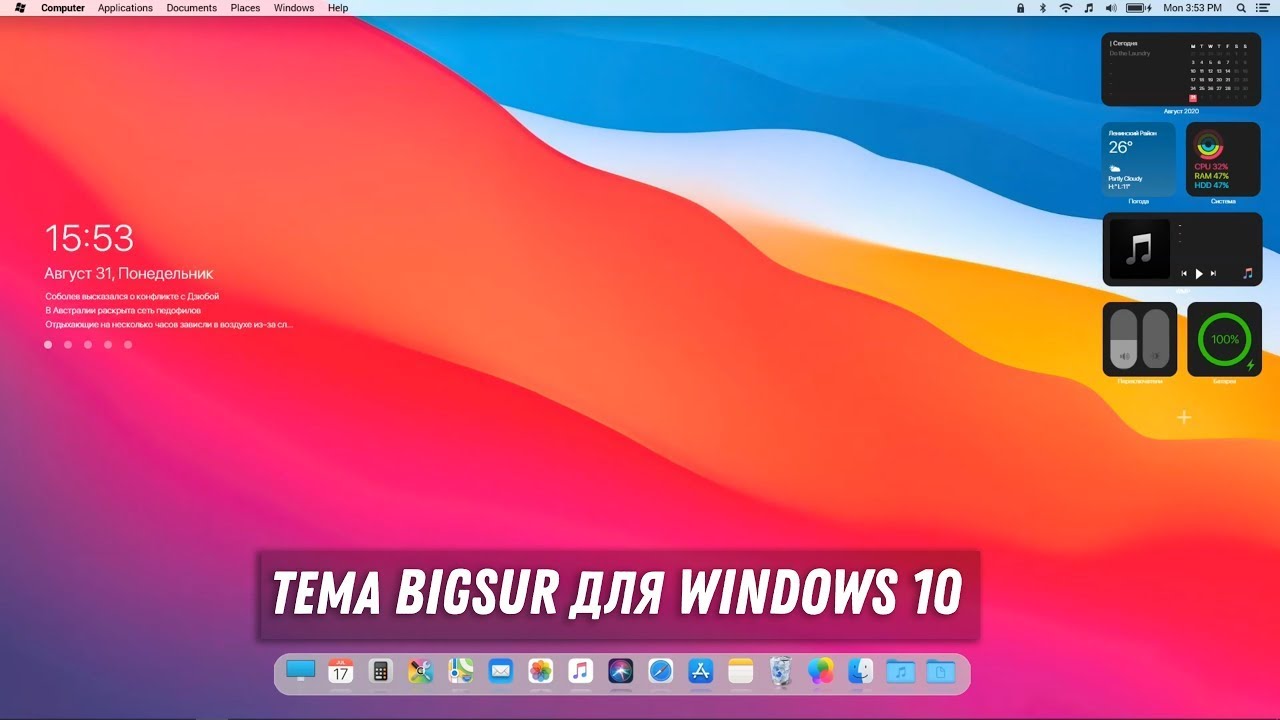Click the date 'Август 31, Понедельник'

point(129,273)
